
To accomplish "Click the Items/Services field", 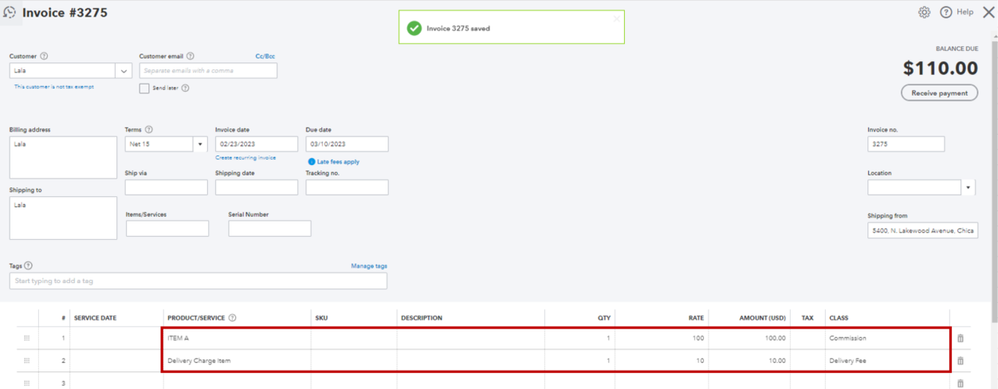I will pyautogui.click(x=167, y=229).
